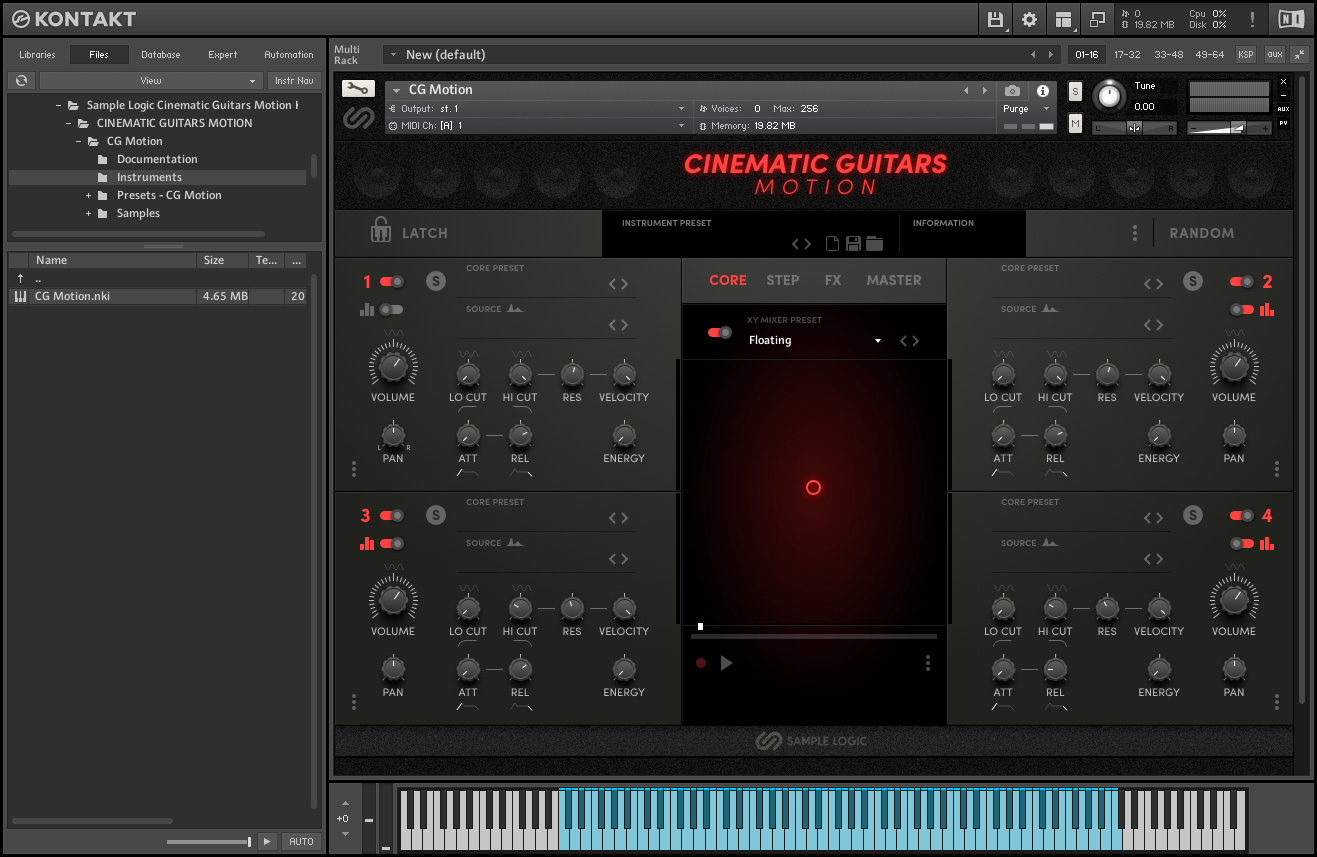1317x857 pixels.
Task: Solo core 4 with S button
Action: [x=1192, y=515]
